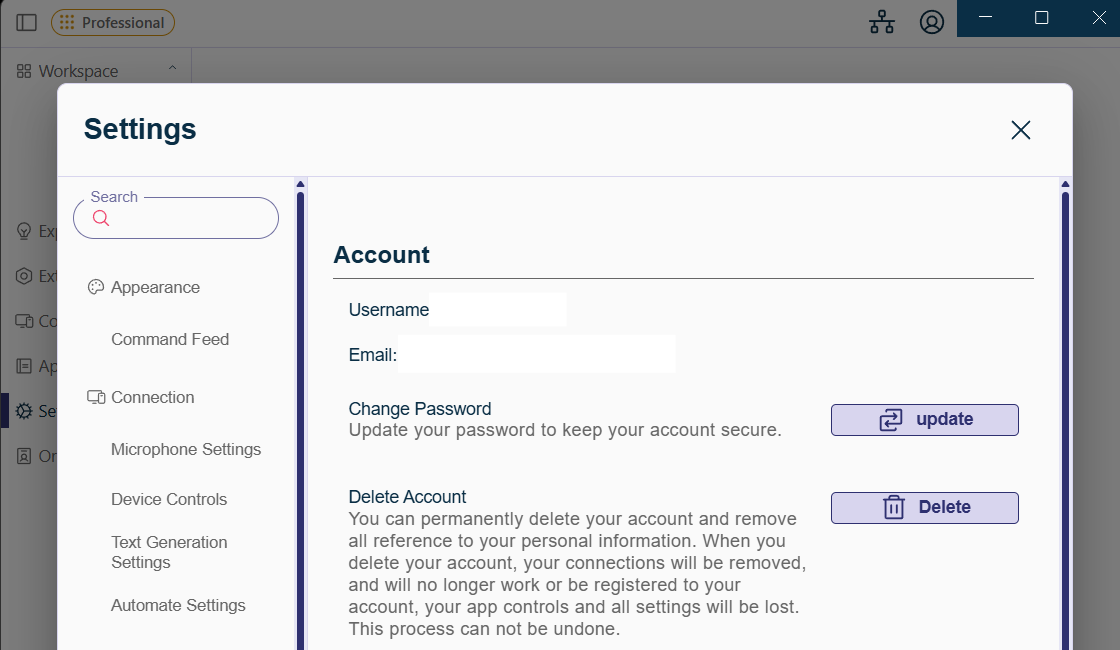Click the Username field

[x=497, y=309]
